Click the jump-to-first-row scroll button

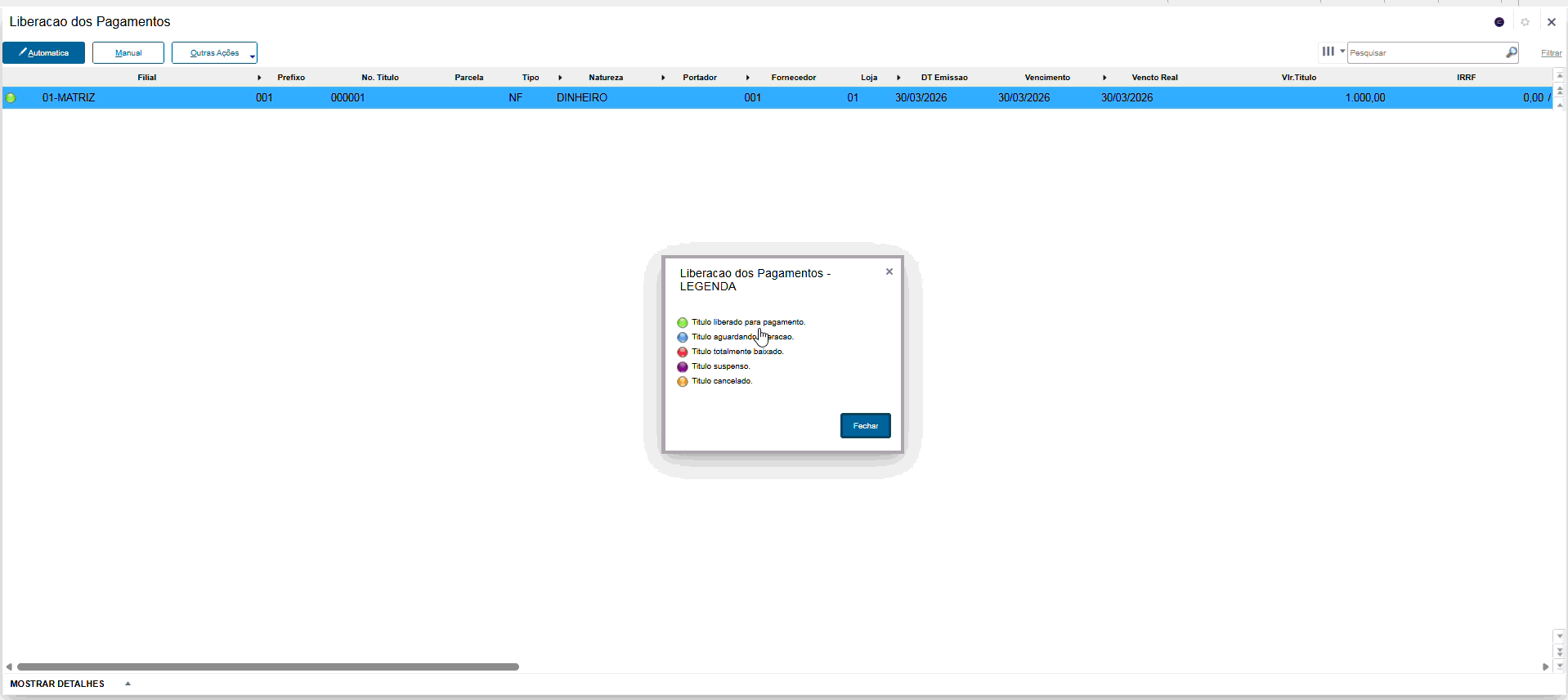pyautogui.click(x=1560, y=75)
